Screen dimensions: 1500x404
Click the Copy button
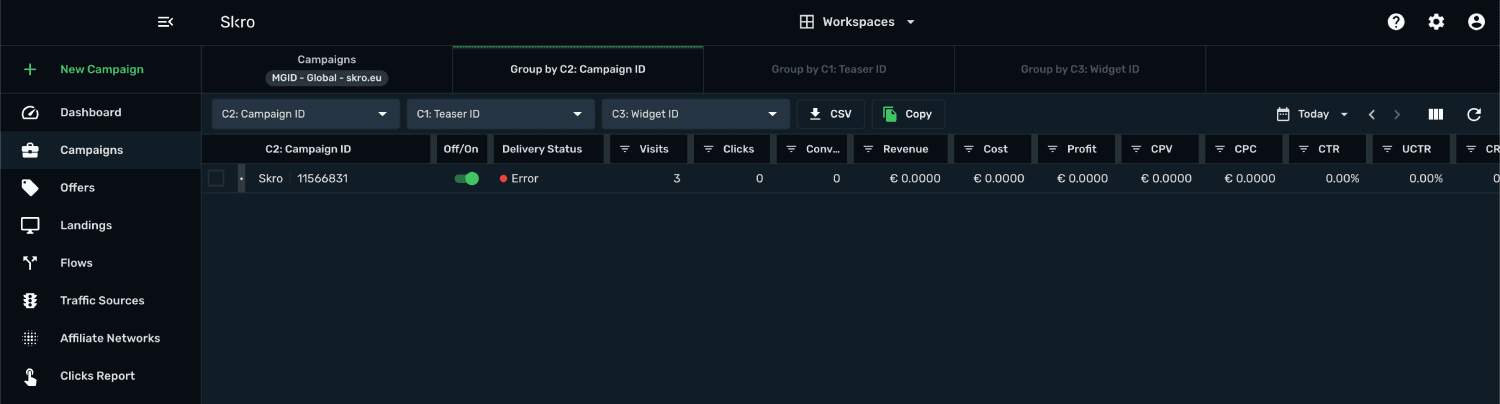[908, 114]
